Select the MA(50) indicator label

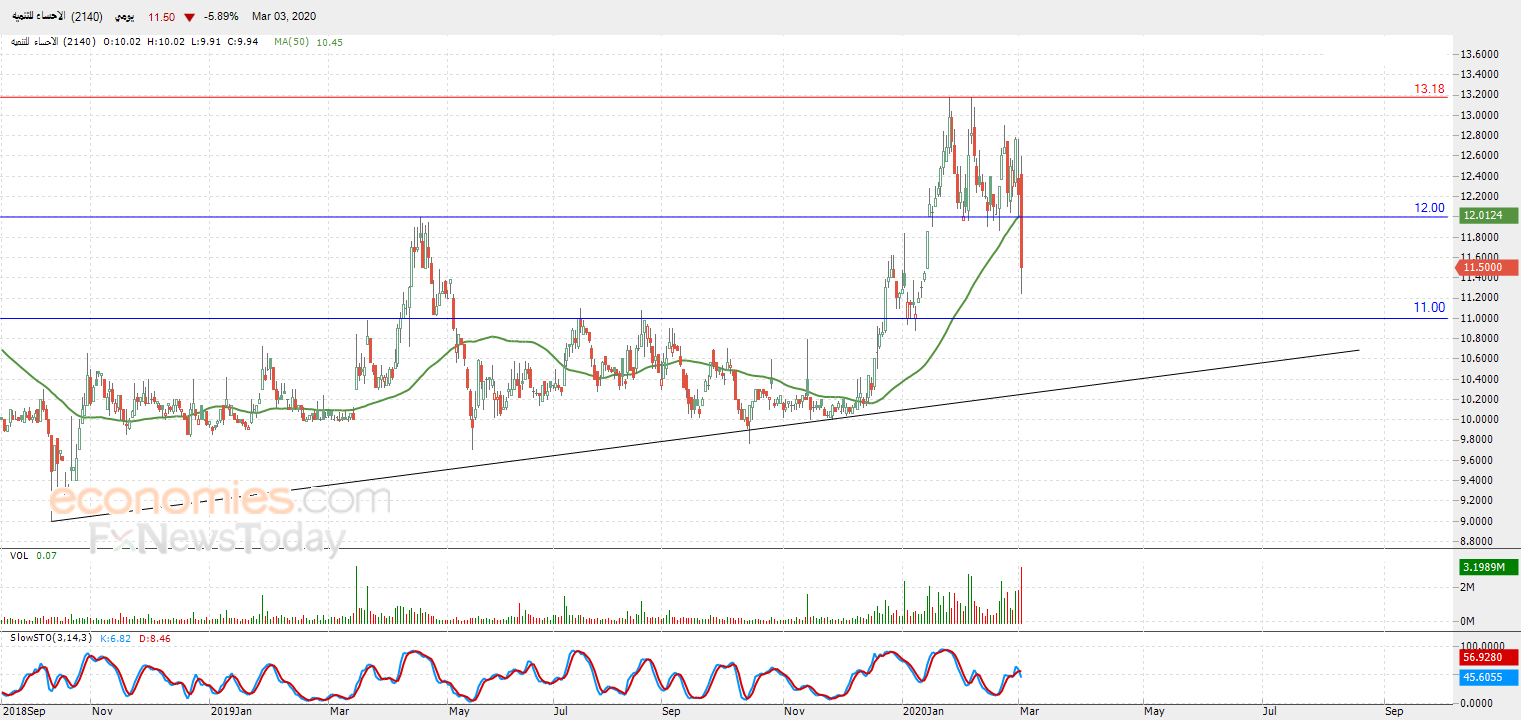coord(293,42)
